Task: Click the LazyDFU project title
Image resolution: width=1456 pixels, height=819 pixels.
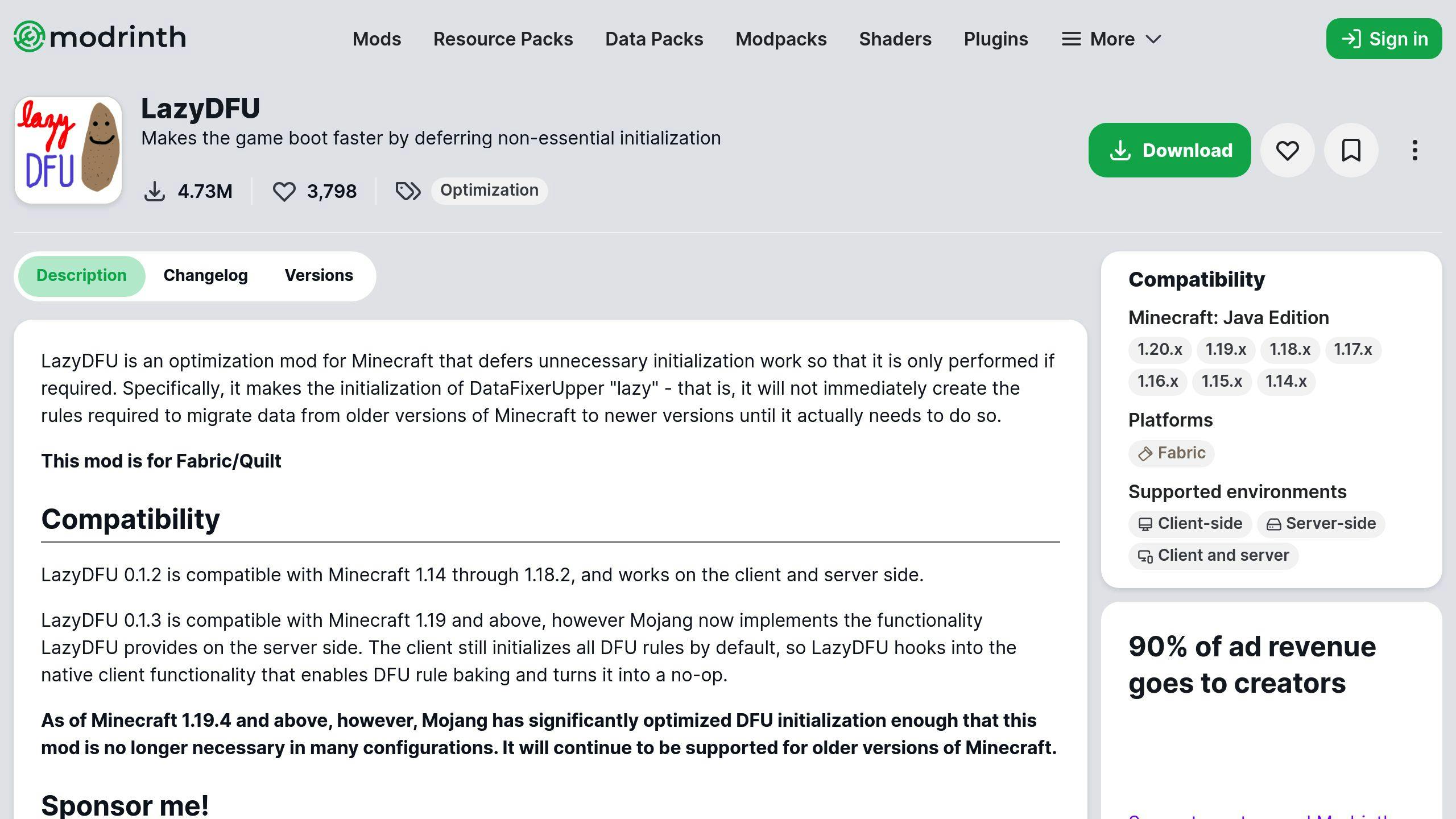Action: (200, 108)
